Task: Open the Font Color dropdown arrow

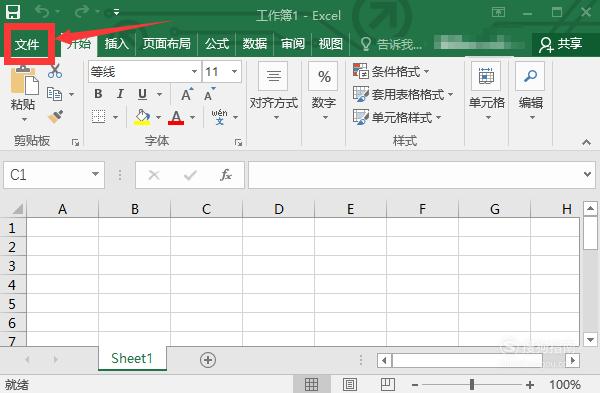Action: 192,117
